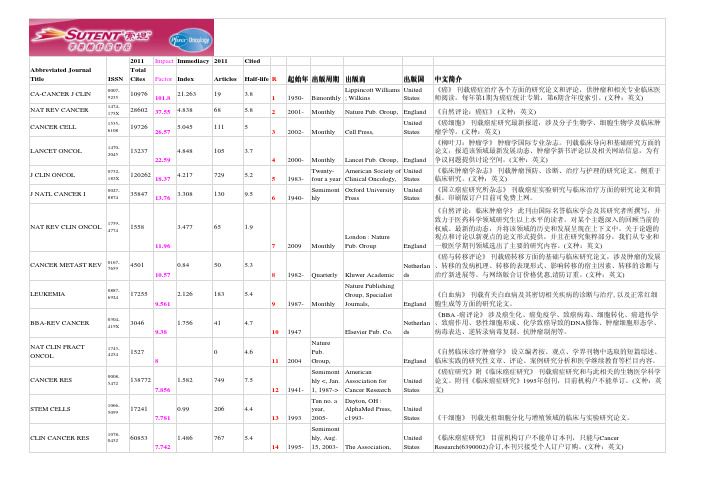Select 'American Society of Clinical Oncology' cell
The width and height of the screenshot is (713, 504).
pyautogui.click(x=373, y=175)
